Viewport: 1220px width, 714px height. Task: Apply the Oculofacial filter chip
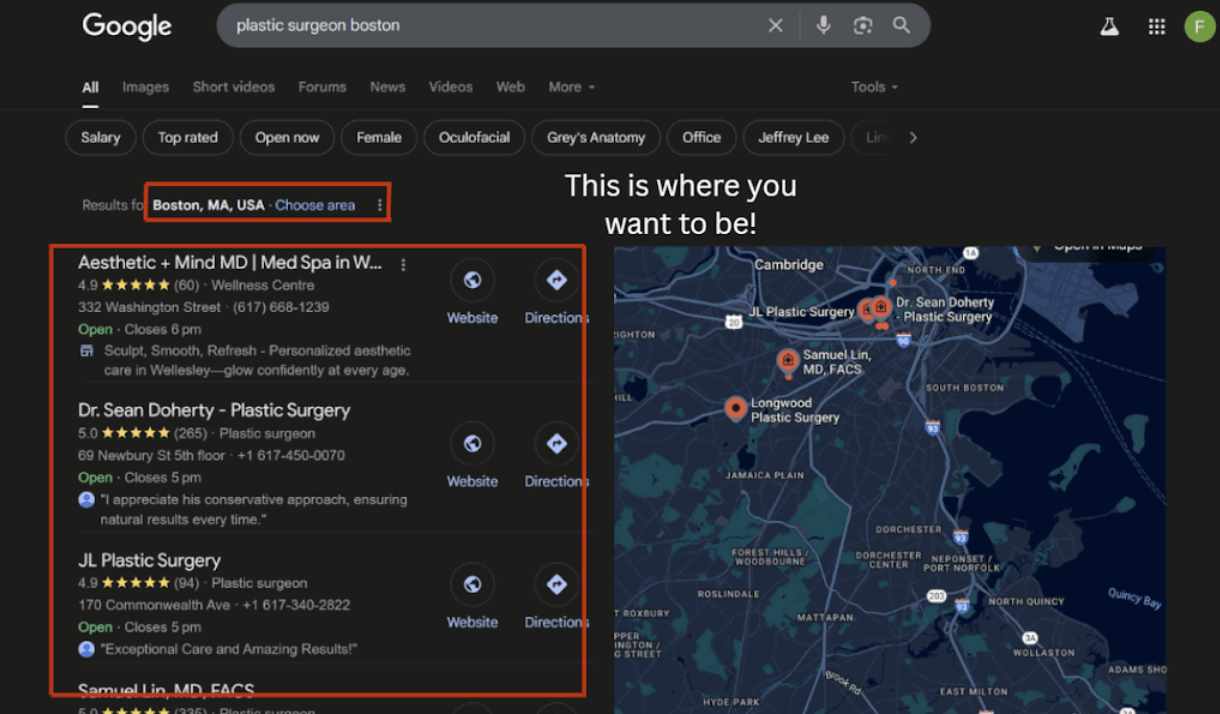(474, 138)
